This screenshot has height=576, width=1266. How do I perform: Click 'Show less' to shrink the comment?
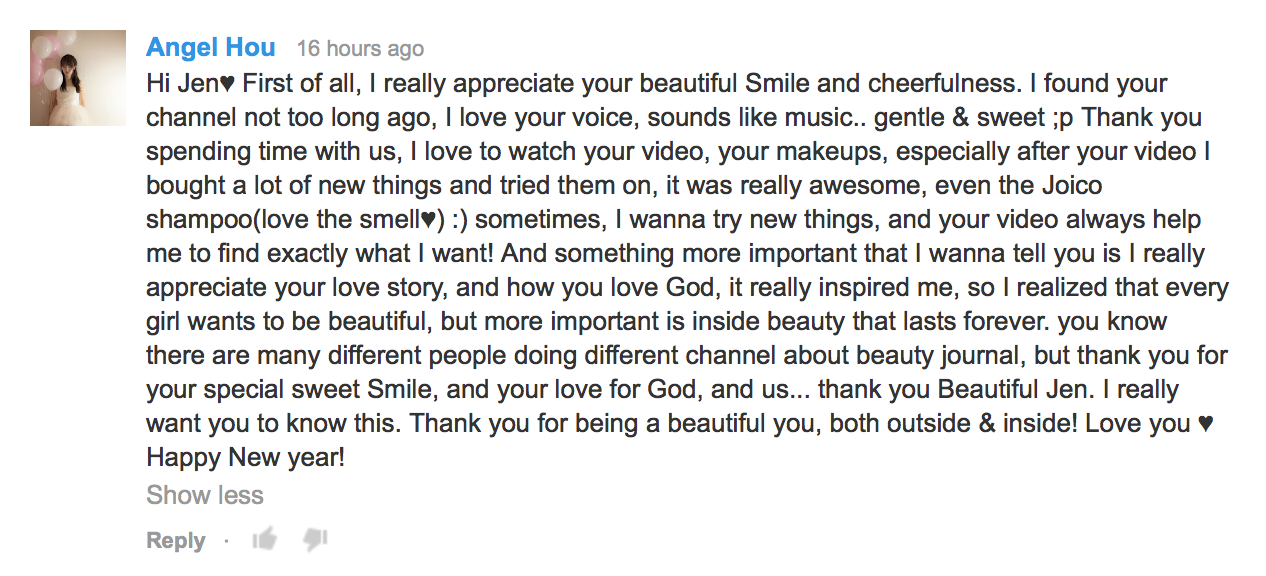click(205, 495)
